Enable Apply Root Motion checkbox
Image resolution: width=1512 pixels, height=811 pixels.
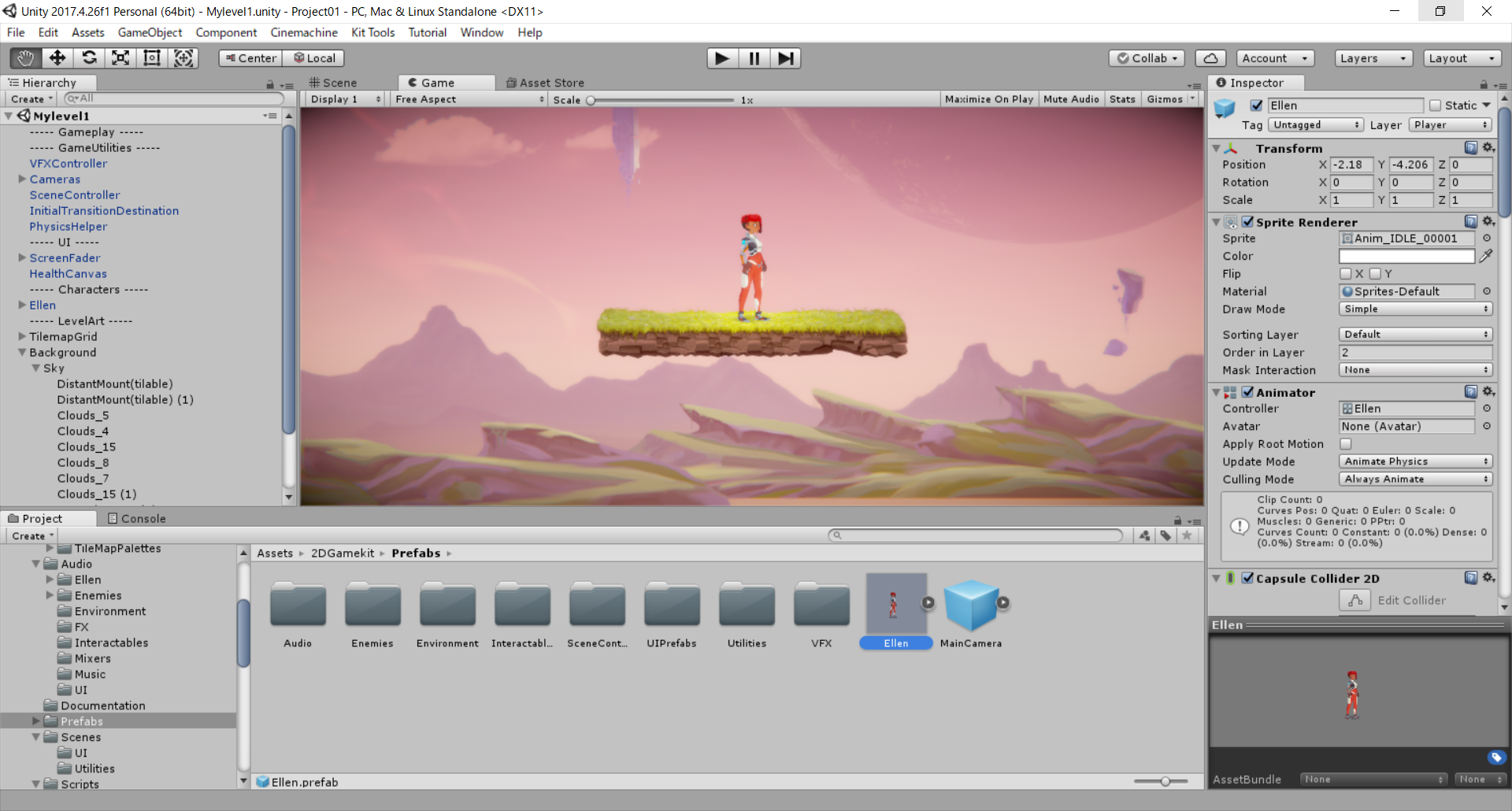click(1345, 444)
